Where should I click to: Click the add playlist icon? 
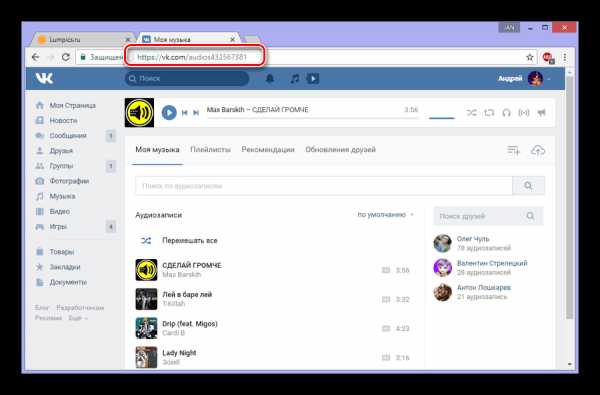click(513, 150)
